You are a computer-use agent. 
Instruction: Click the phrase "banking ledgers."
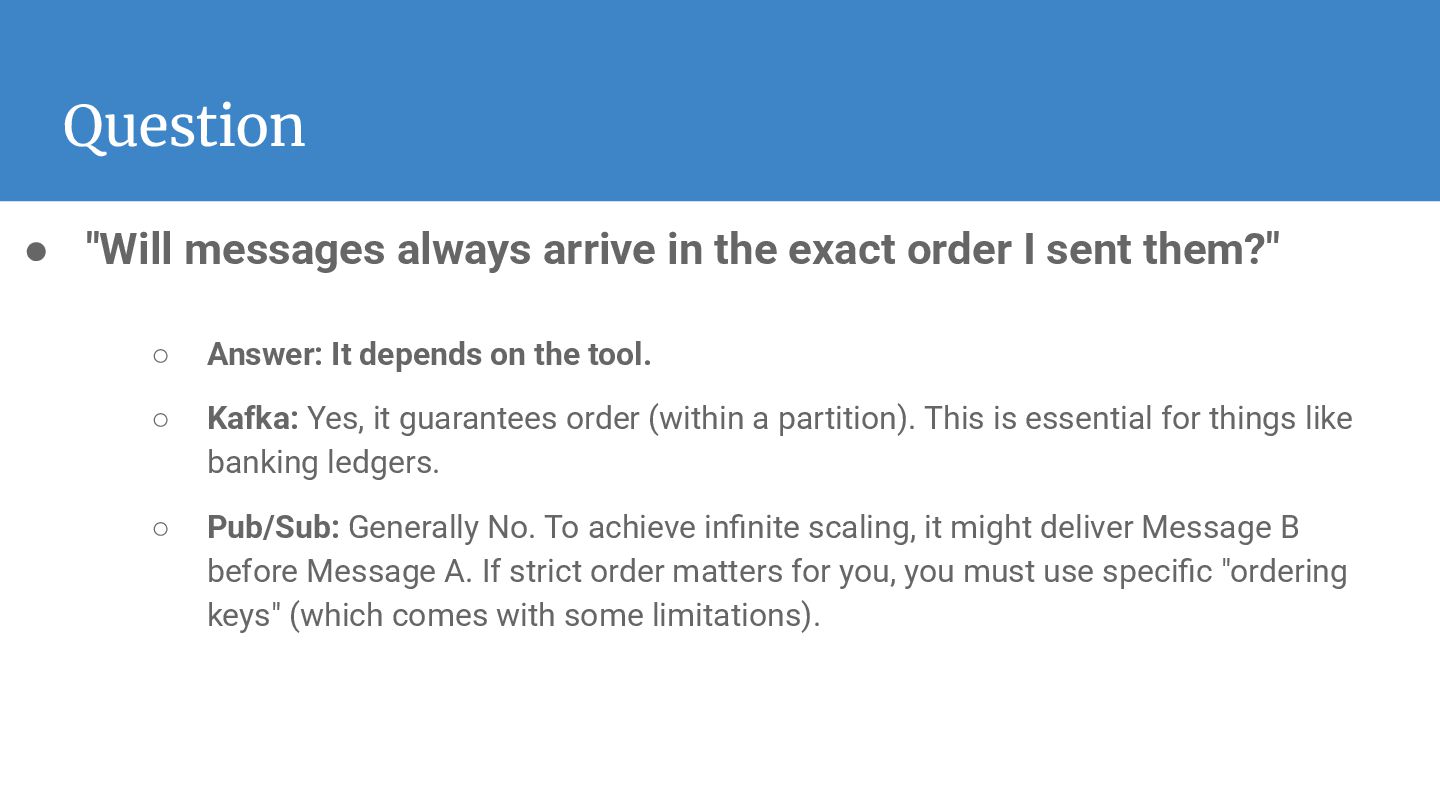323,462
